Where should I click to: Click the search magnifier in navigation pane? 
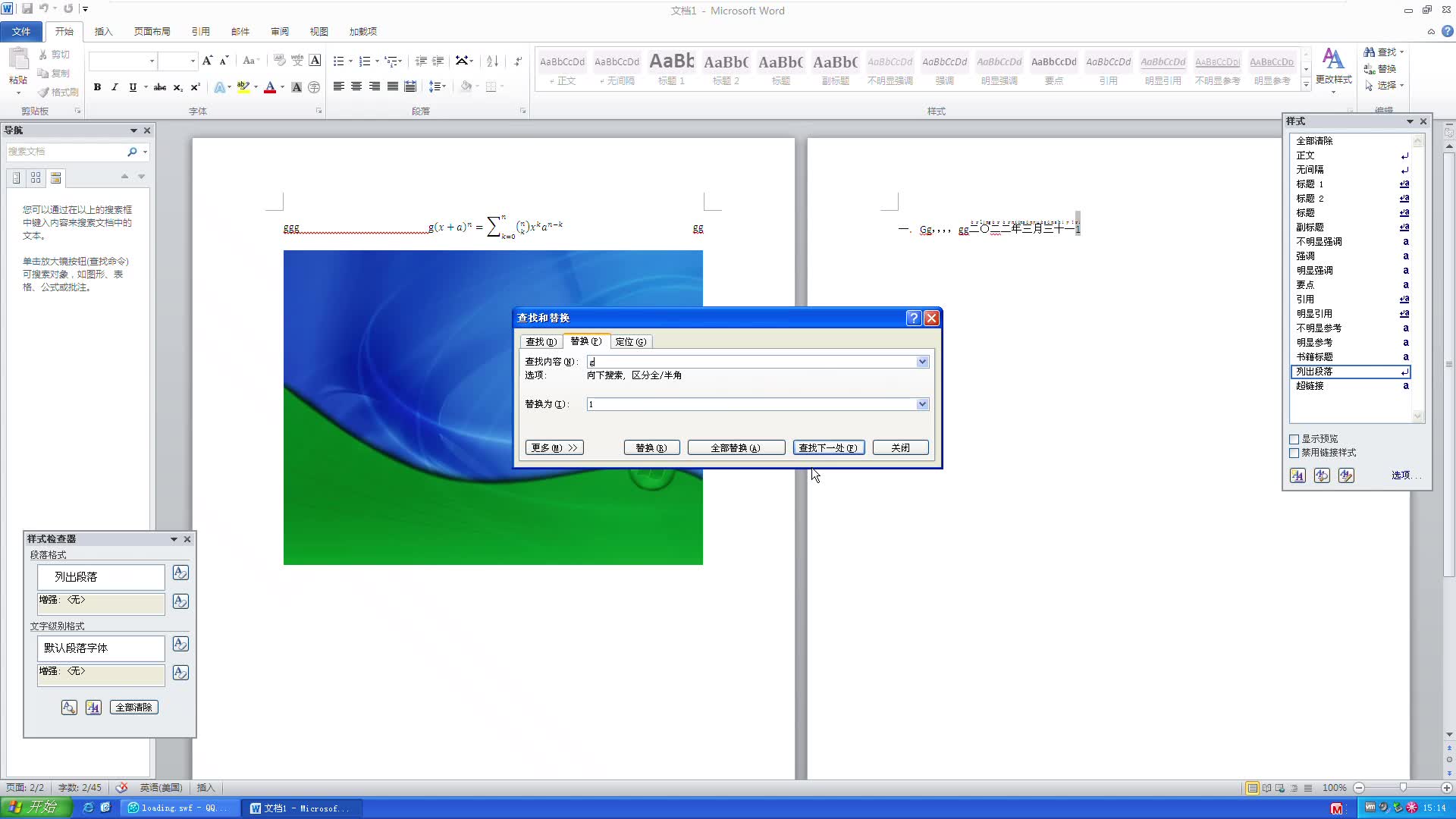tap(132, 152)
